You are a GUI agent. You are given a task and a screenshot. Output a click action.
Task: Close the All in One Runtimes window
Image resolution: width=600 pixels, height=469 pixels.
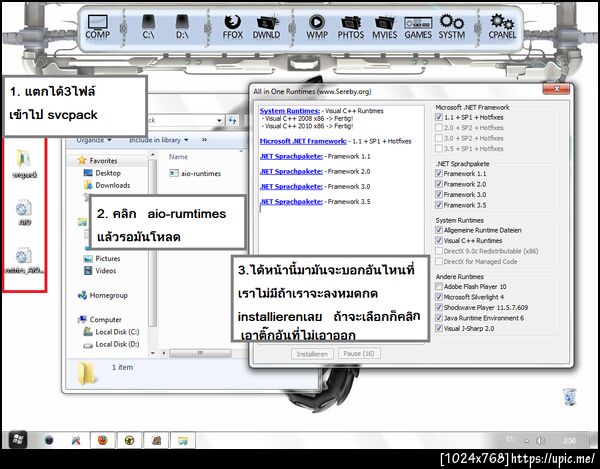[x=556, y=89]
